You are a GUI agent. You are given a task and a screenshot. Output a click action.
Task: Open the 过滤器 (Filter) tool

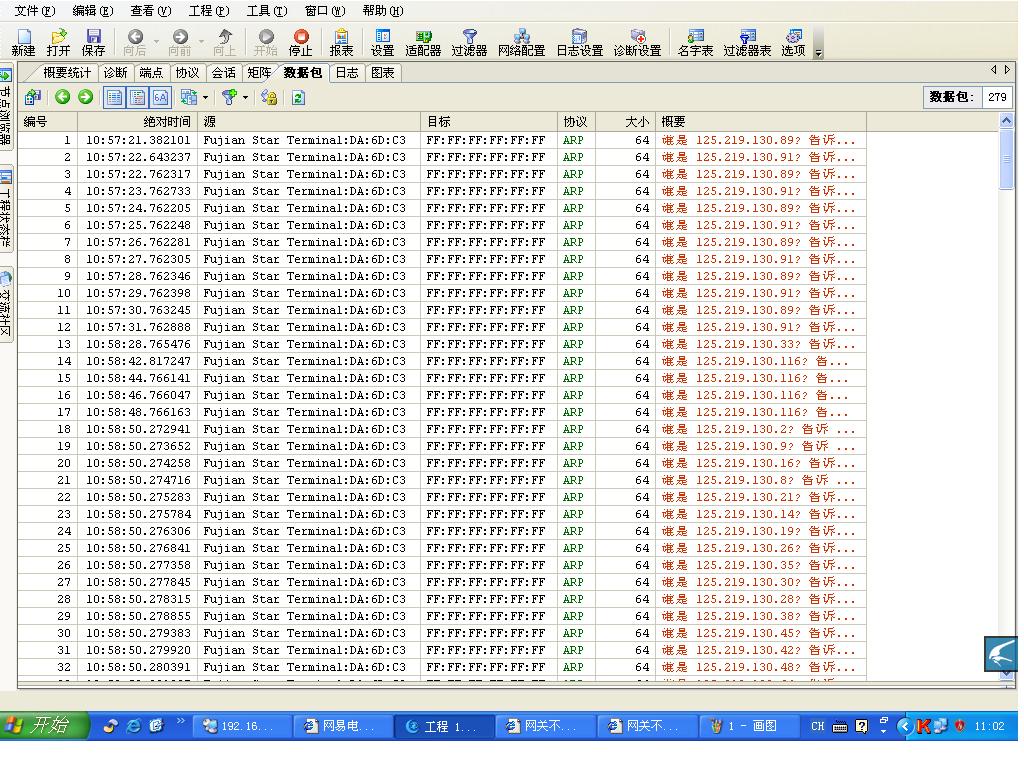pyautogui.click(x=469, y=42)
